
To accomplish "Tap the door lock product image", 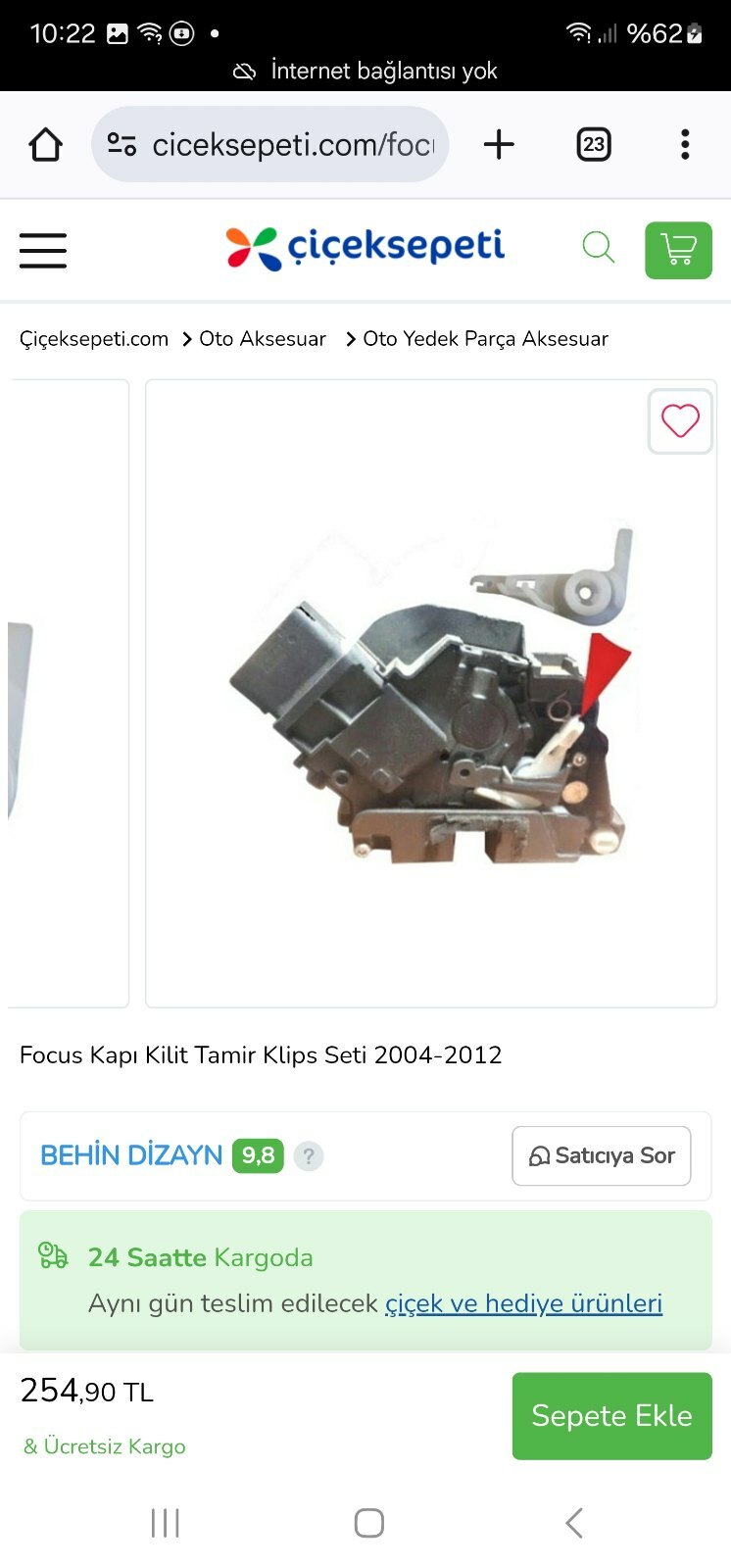I will [431, 694].
